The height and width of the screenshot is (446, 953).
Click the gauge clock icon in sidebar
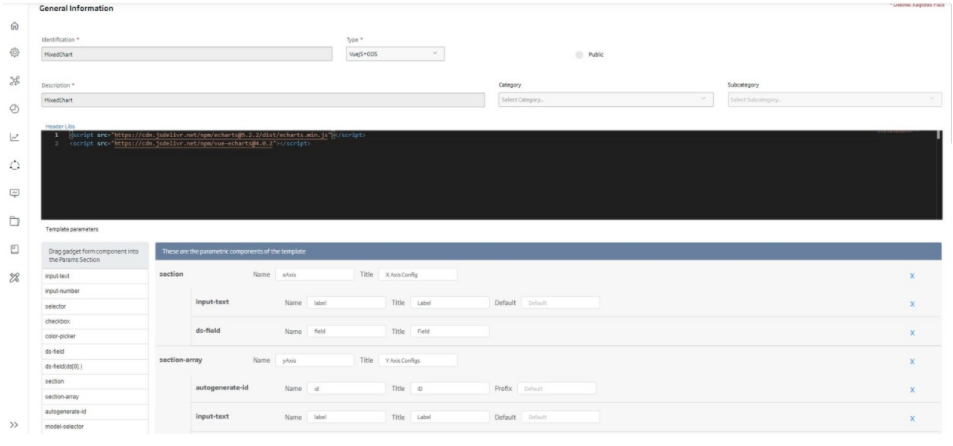tap(15, 109)
